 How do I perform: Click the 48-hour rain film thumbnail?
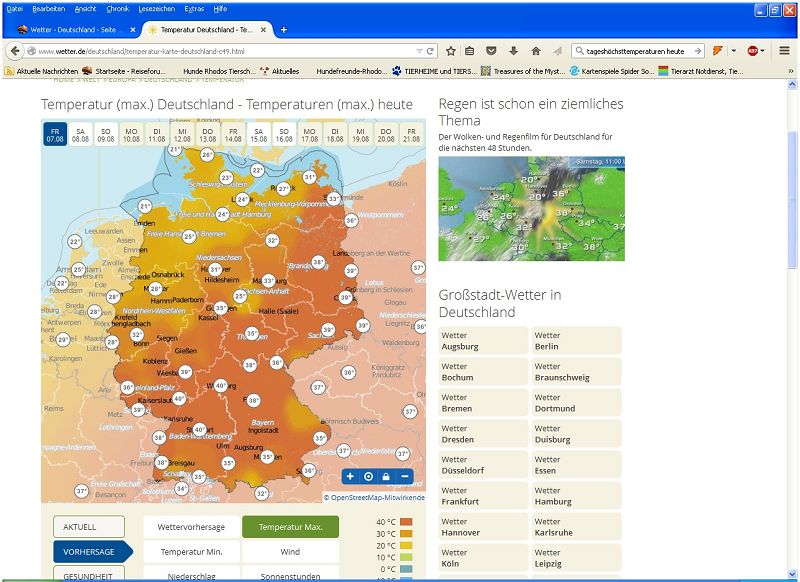point(531,209)
